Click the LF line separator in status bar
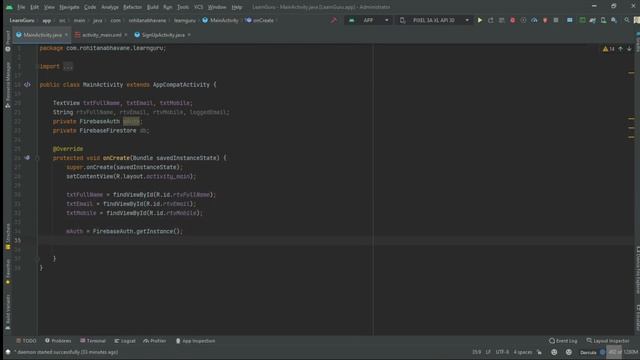The width and height of the screenshot is (640, 360). tap(488, 352)
